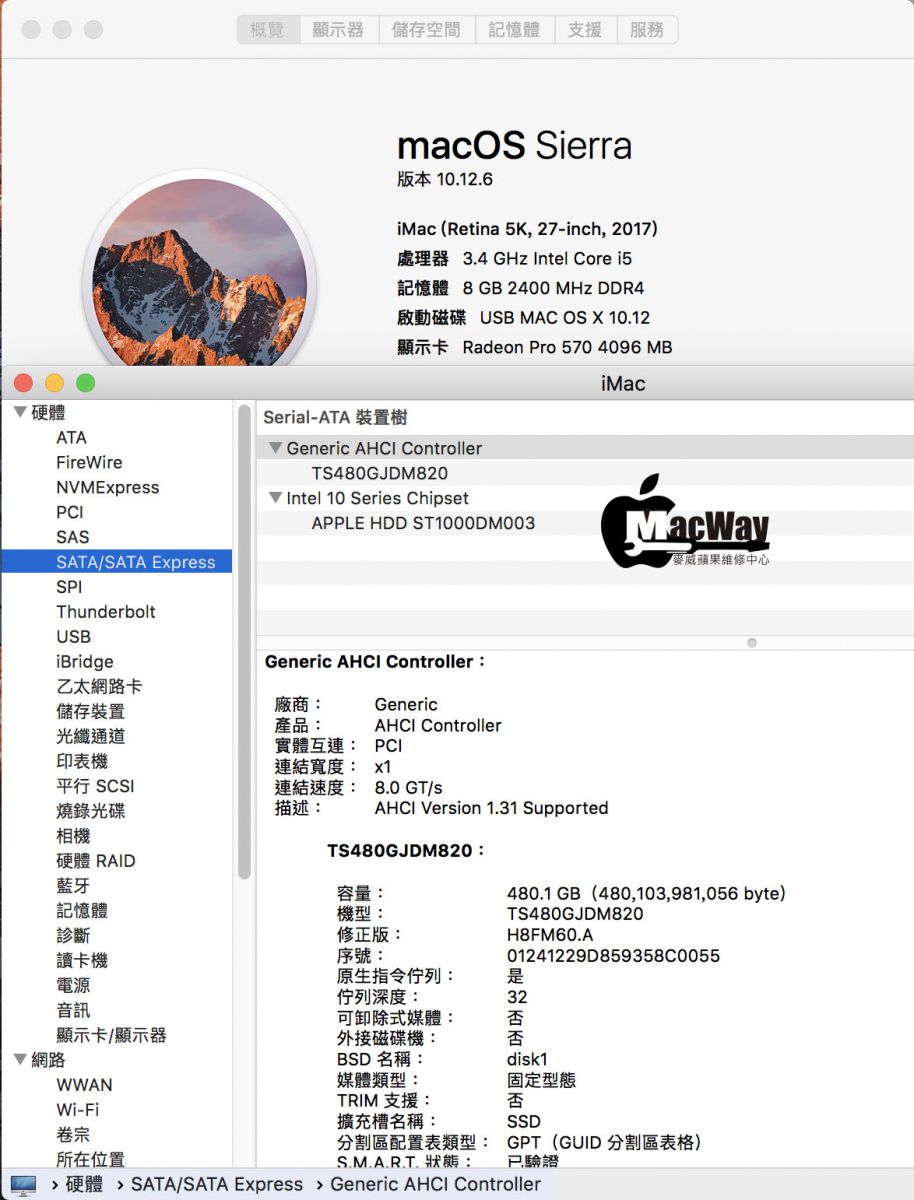Select 硬體 RAID in the sidebar
914x1200 pixels.
click(96, 861)
